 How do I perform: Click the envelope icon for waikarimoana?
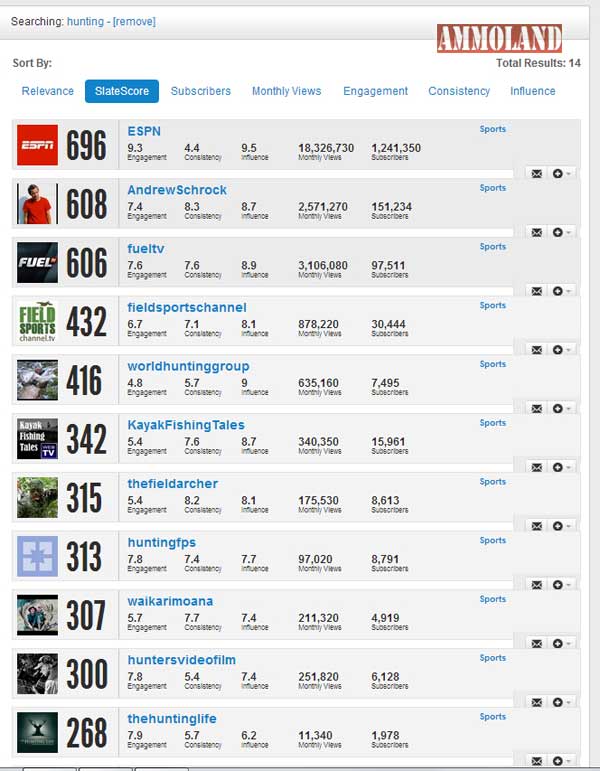click(x=537, y=643)
